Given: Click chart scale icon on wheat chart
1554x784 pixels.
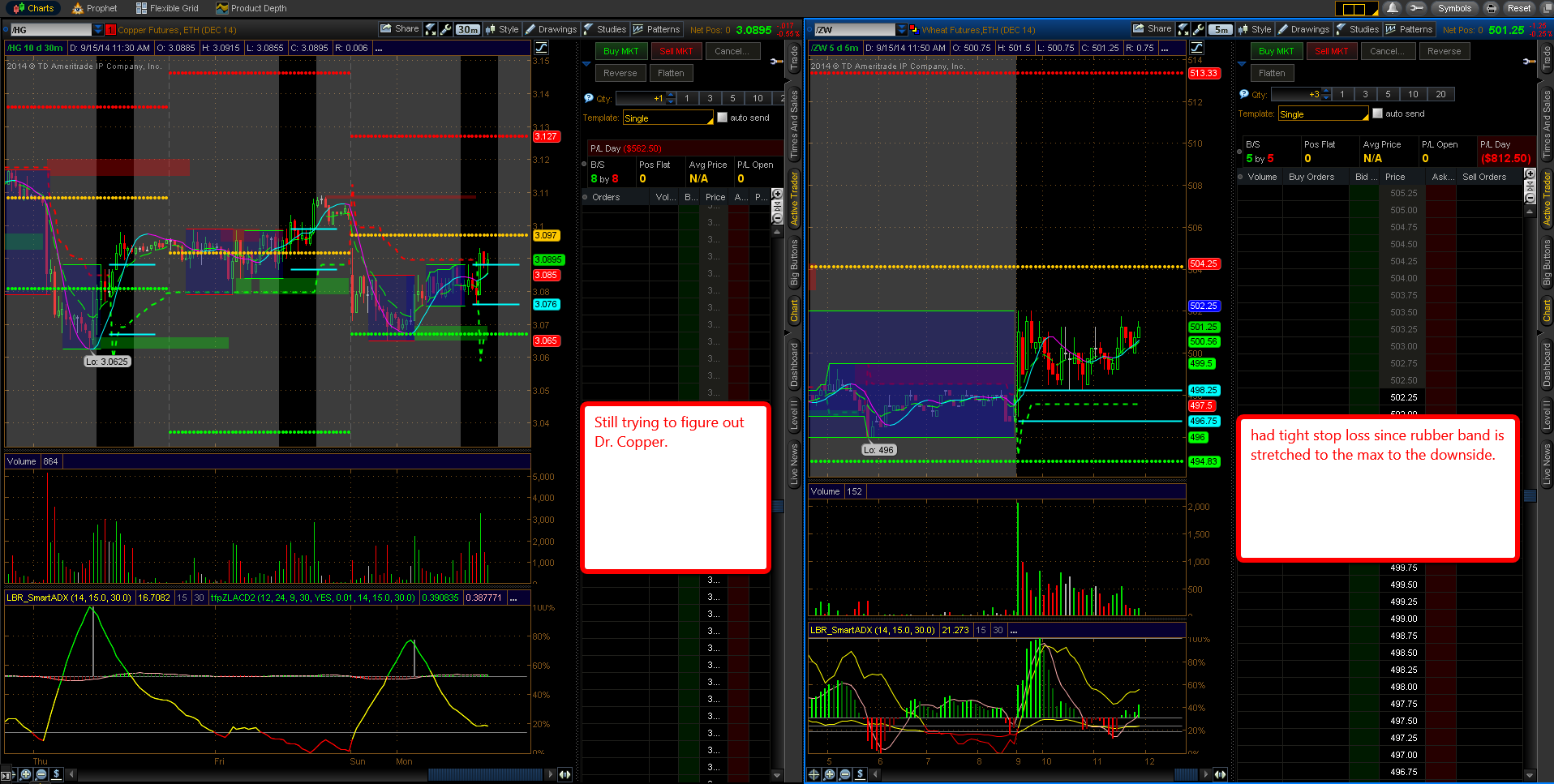Looking at the screenshot, I should tap(1196, 48).
